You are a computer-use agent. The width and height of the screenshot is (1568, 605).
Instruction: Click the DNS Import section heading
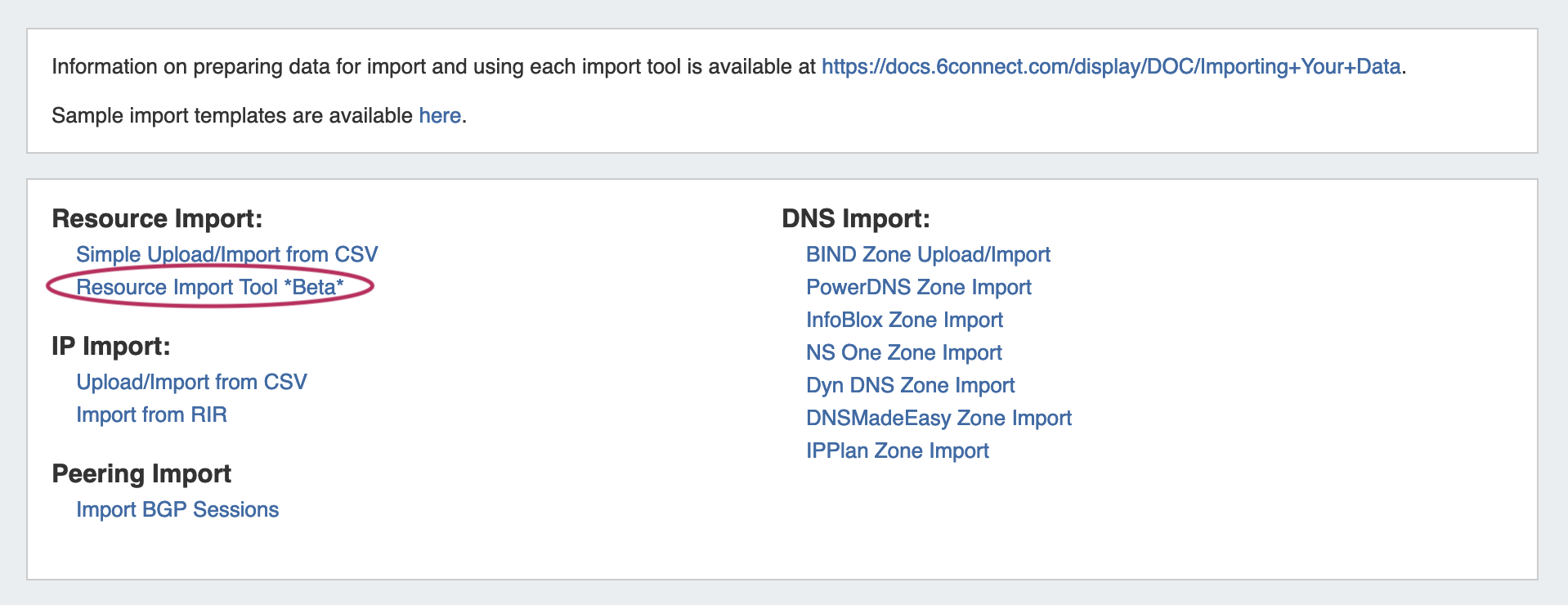855,219
